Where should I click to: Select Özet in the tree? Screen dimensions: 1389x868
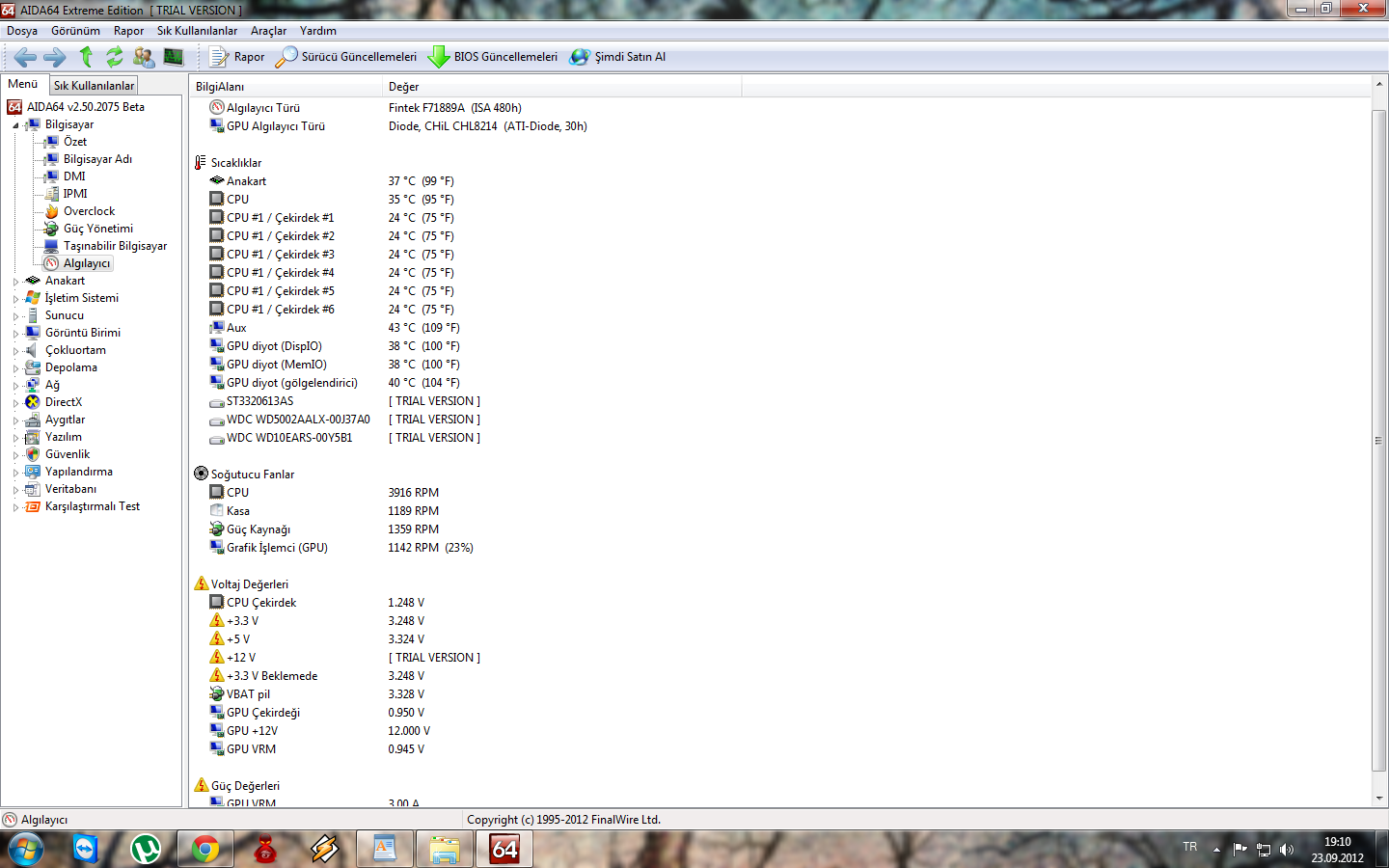(75, 142)
